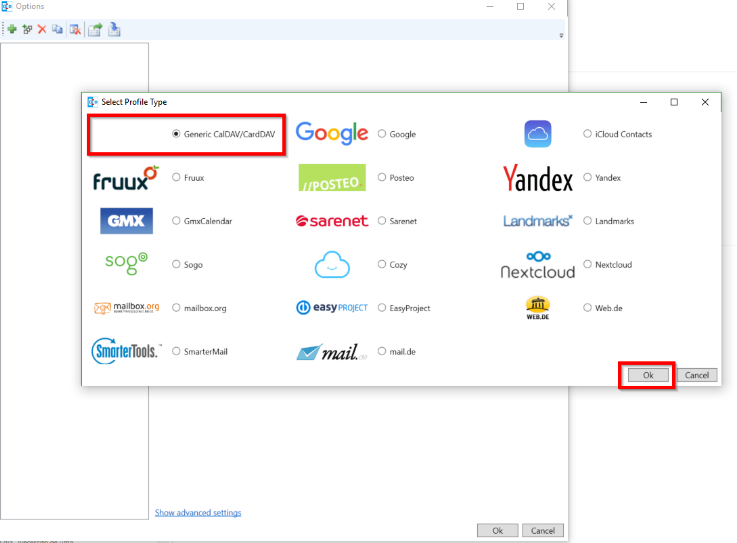Select the Yandex radio button
The height and width of the screenshot is (543, 737).
click(587, 177)
